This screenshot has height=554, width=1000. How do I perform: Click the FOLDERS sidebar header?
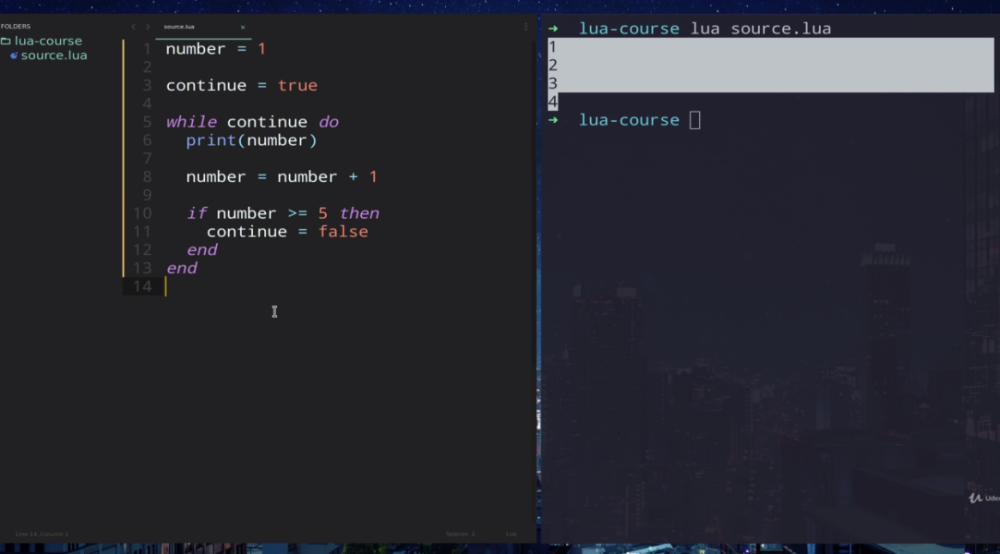tap(16, 26)
